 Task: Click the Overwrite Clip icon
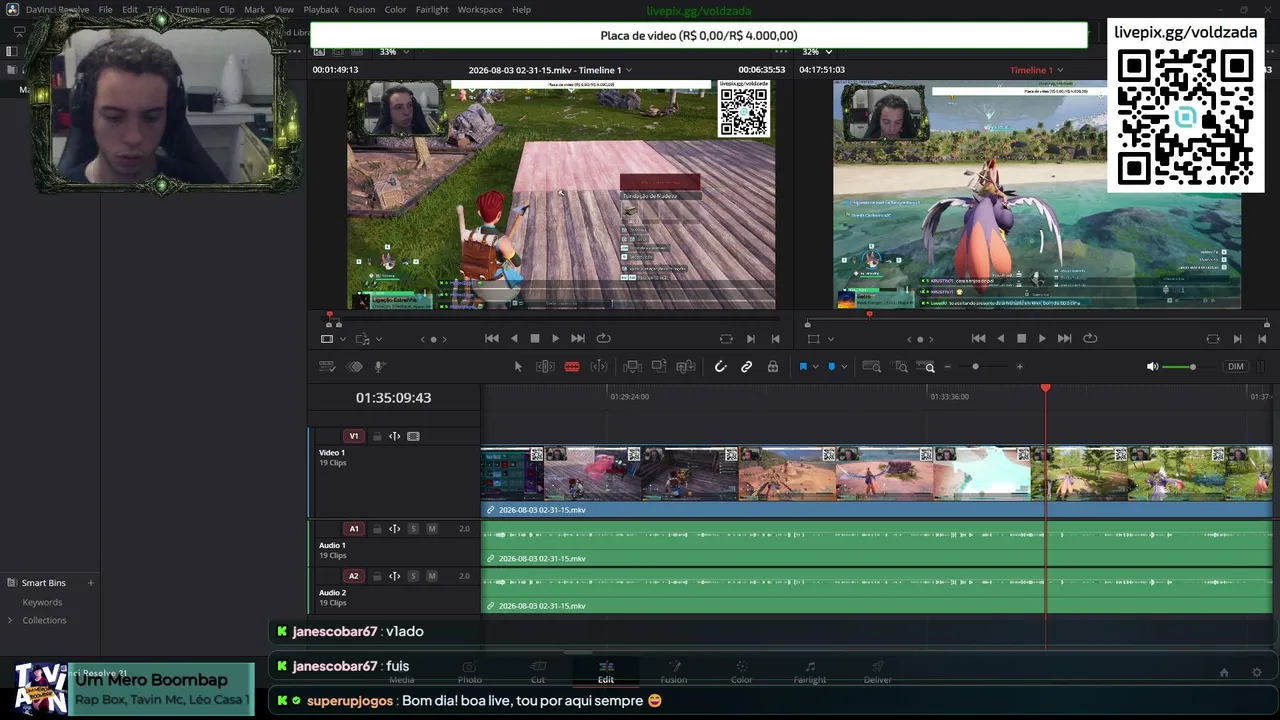(x=659, y=367)
